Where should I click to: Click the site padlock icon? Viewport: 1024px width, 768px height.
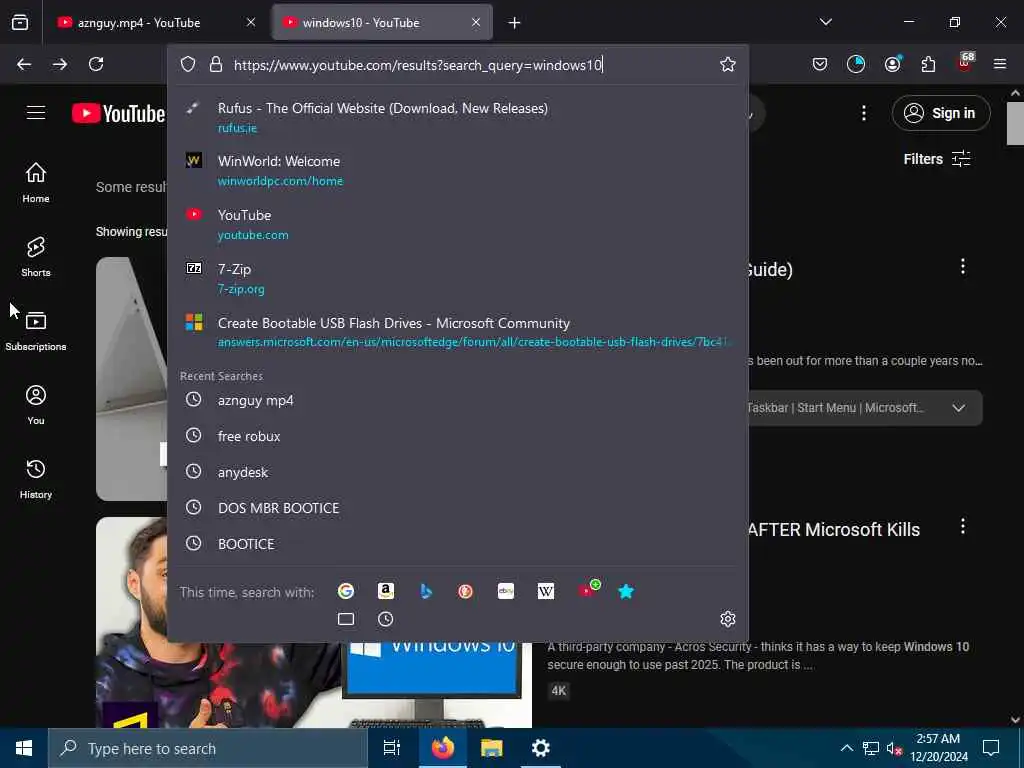(216, 64)
